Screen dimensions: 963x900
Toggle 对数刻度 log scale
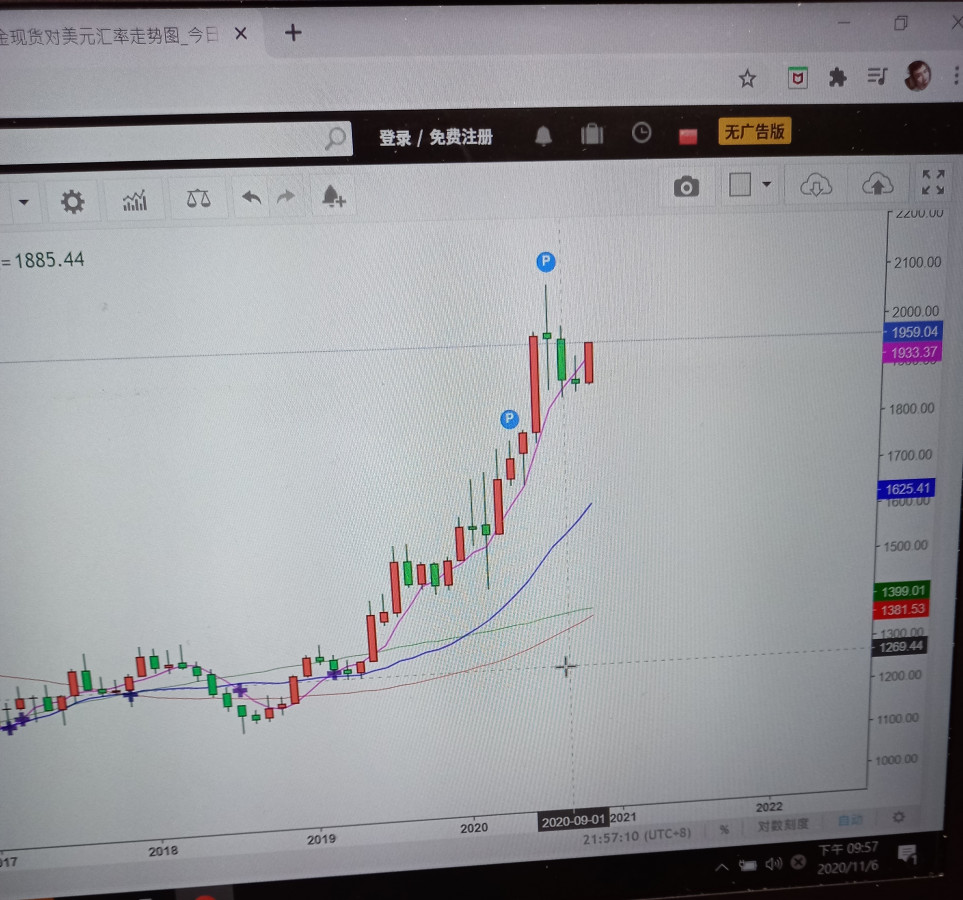(783, 825)
